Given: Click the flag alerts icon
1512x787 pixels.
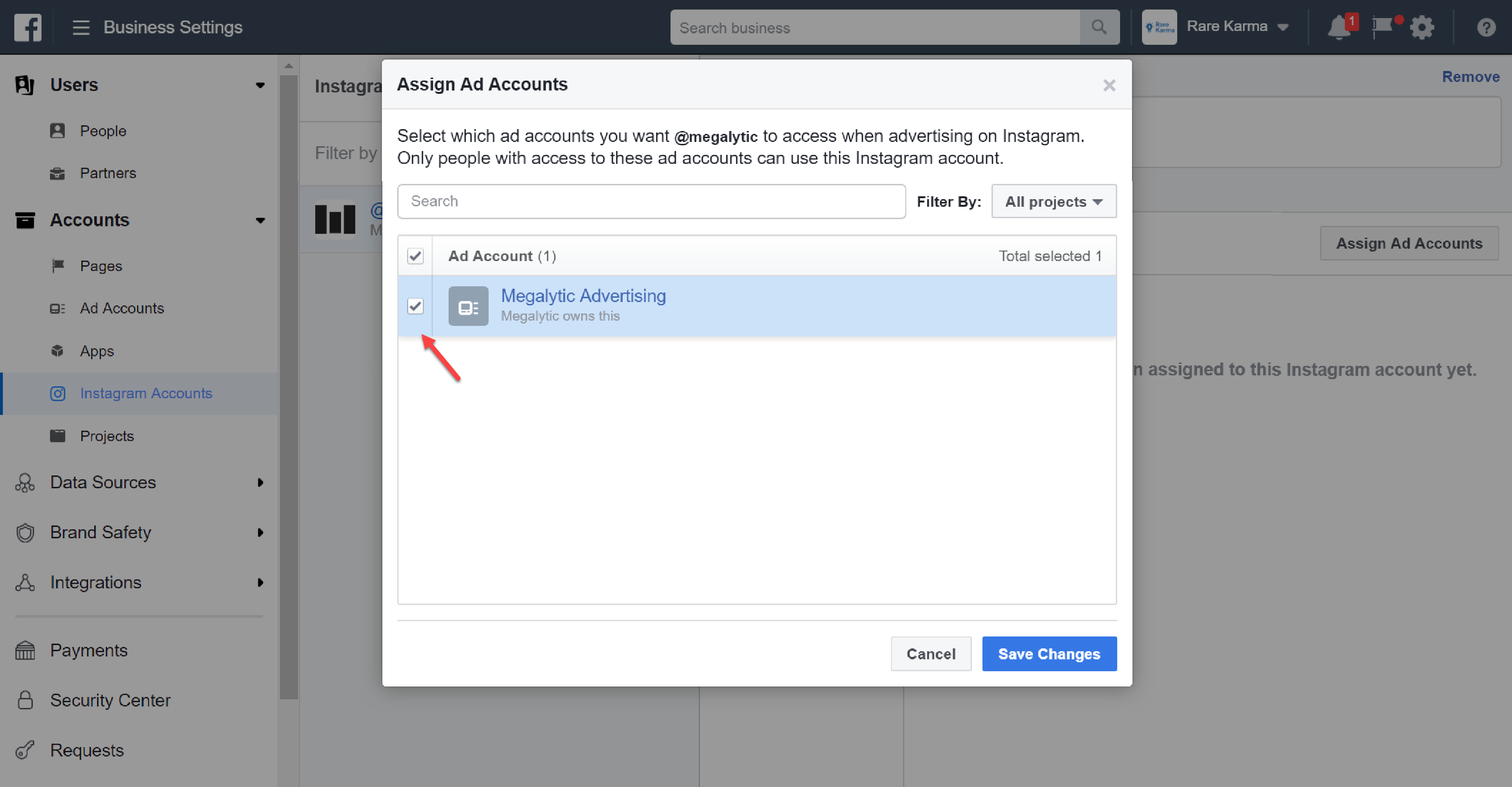Looking at the screenshot, I should pos(1382,27).
